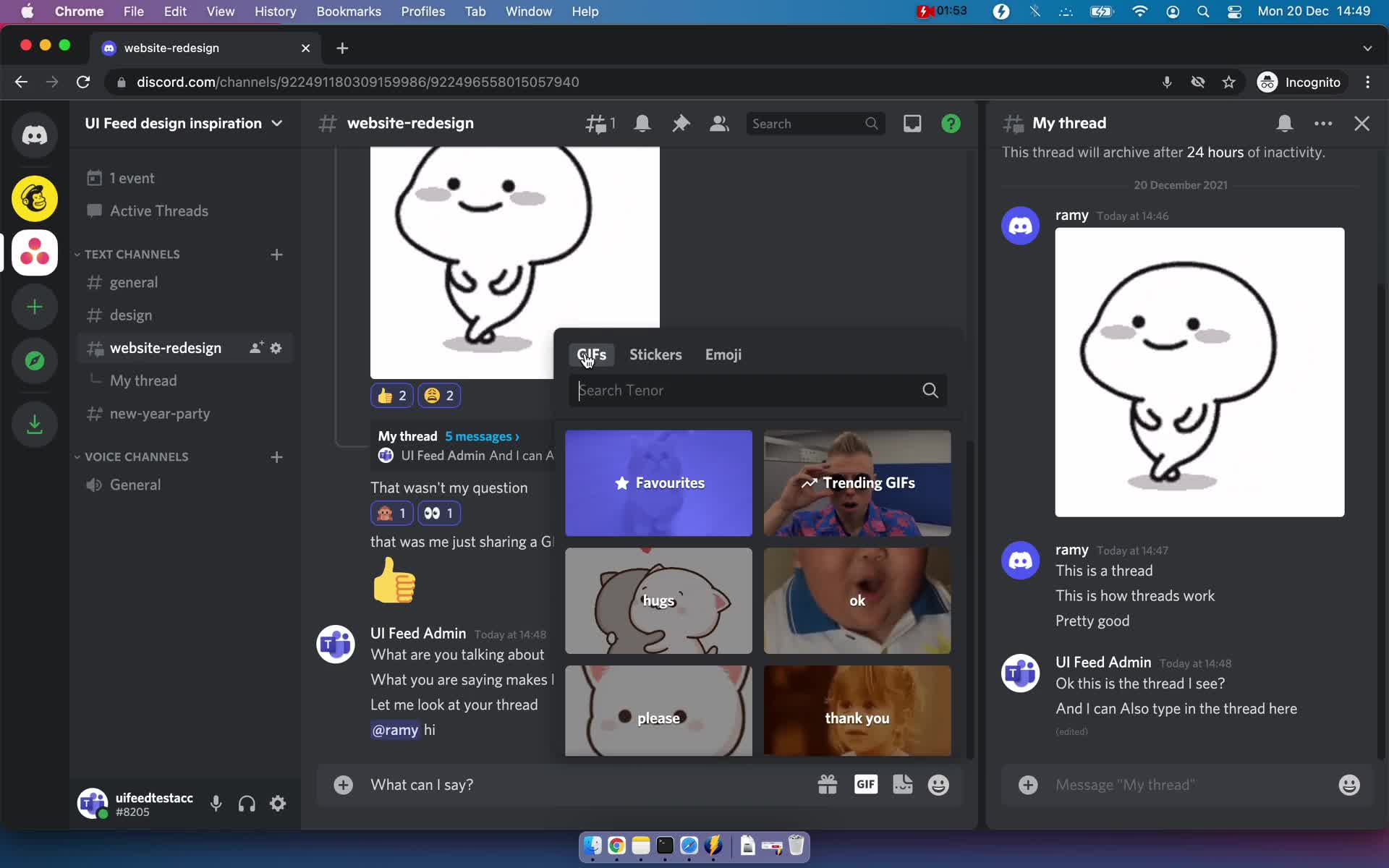Screen dimensions: 1389x868
Task: Choose the hugs GIF category
Action: click(658, 600)
